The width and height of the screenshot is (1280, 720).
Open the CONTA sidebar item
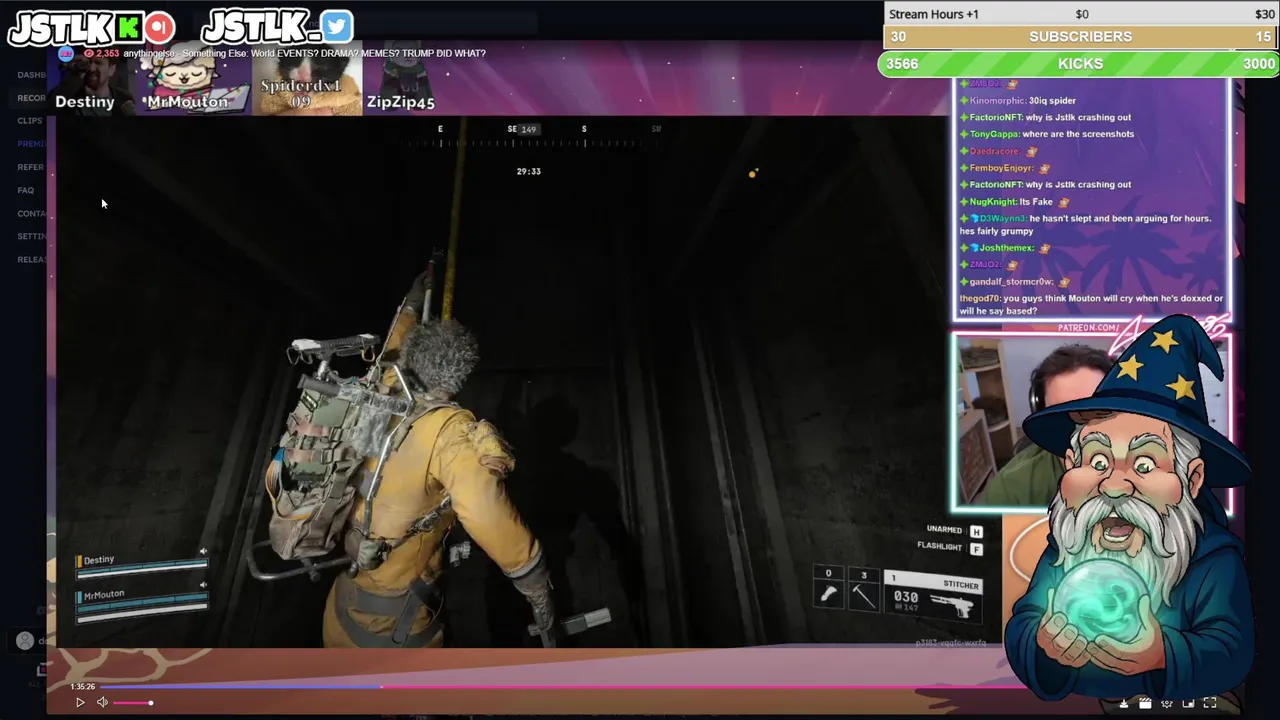point(31,213)
